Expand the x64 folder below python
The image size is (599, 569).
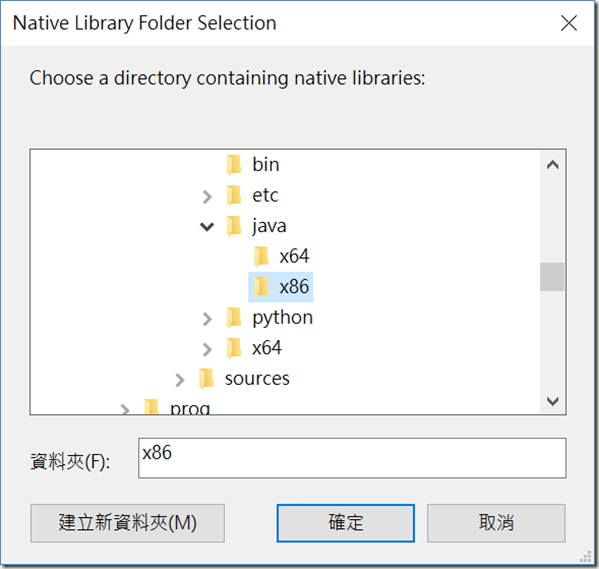click(207, 349)
